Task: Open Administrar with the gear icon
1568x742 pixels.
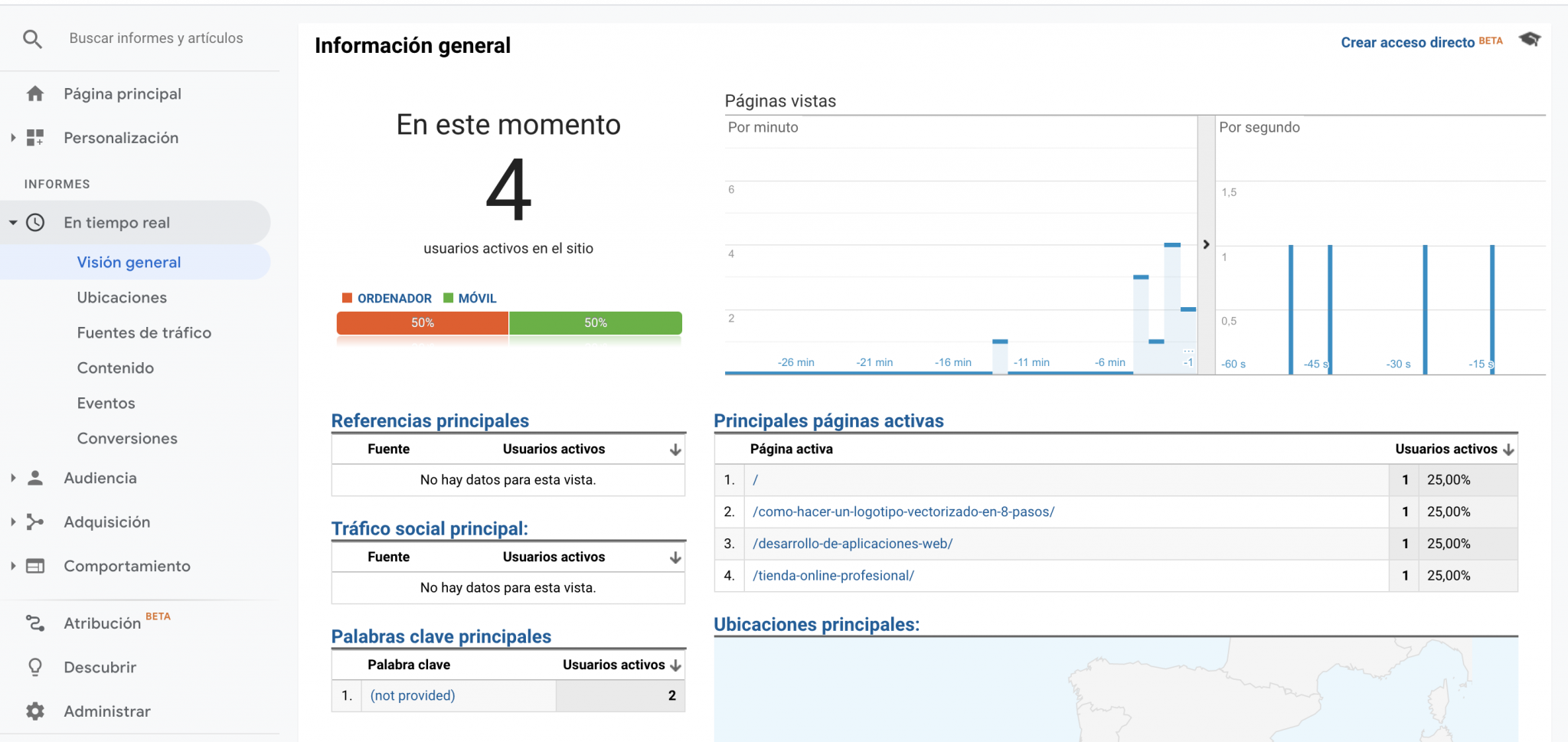Action: click(34, 711)
